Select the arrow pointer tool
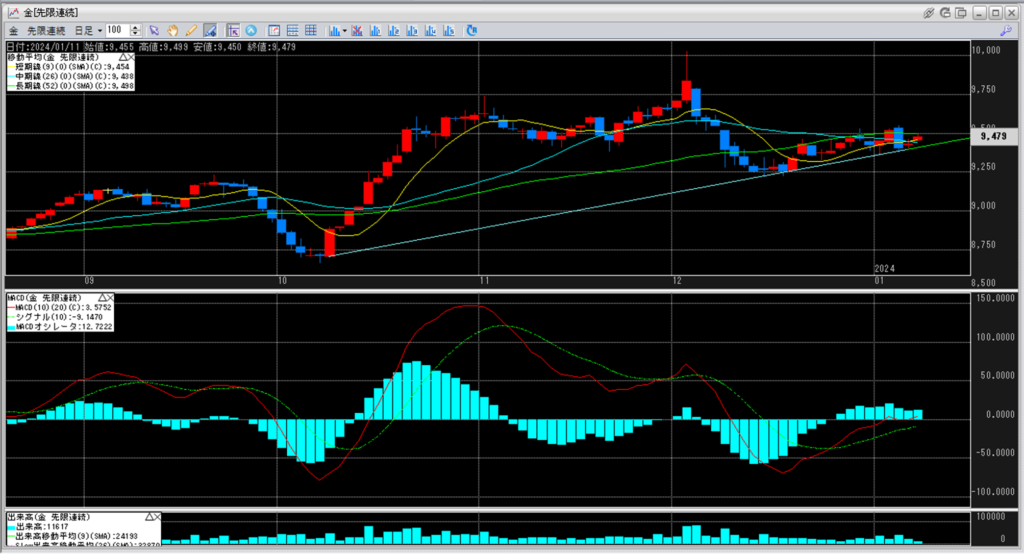This screenshot has width=1024, height=554. pyautogui.click(x=155, y=30)
